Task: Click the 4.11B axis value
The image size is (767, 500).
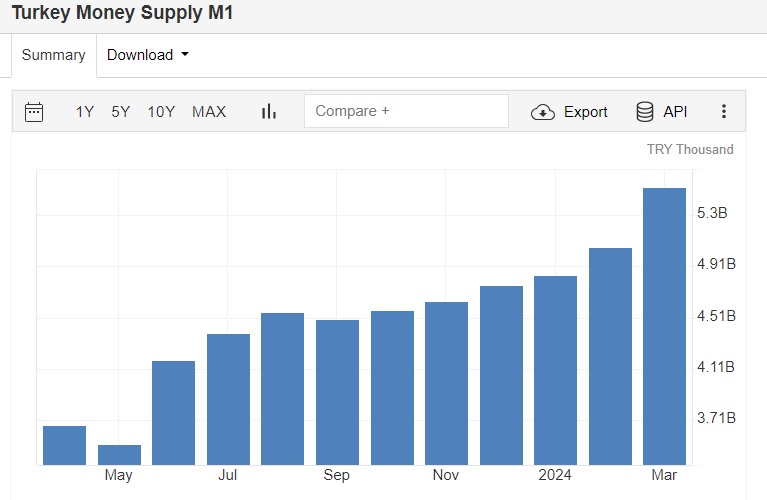Action: 716,367
